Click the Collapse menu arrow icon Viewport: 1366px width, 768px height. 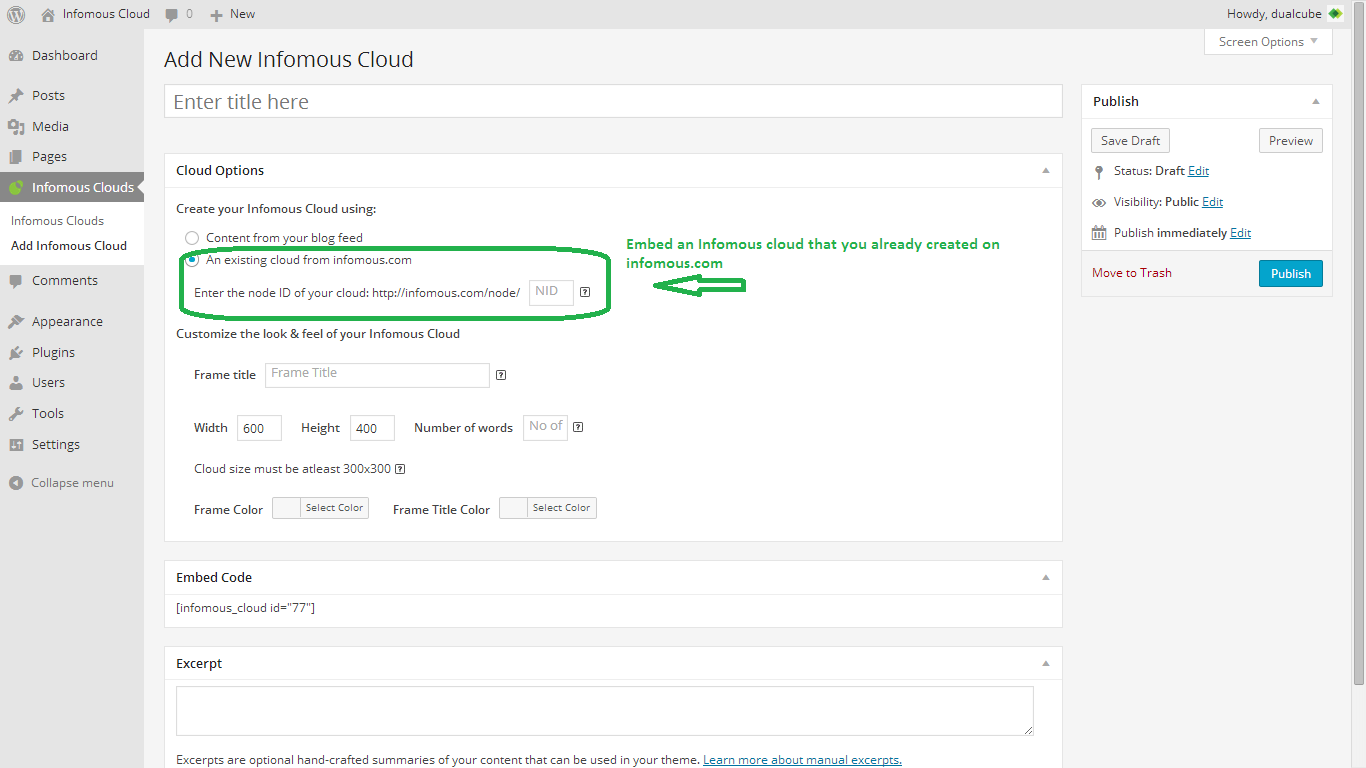point(15,483)
